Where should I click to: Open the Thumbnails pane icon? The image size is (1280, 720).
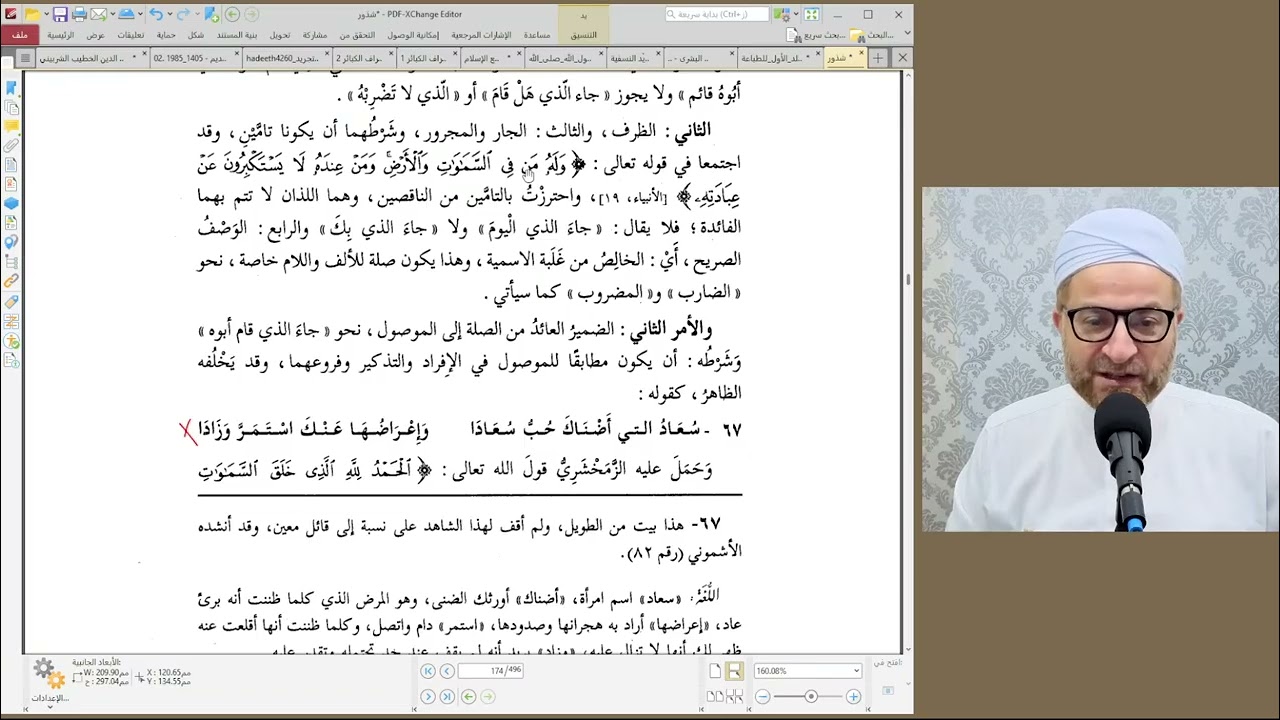coord(11,107)
